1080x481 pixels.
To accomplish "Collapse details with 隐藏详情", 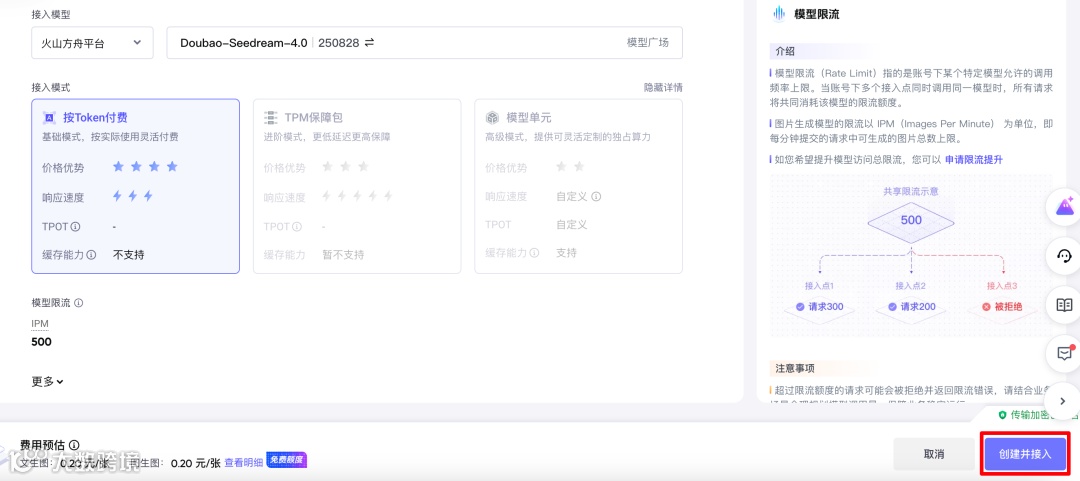I will tap(663, 88).
